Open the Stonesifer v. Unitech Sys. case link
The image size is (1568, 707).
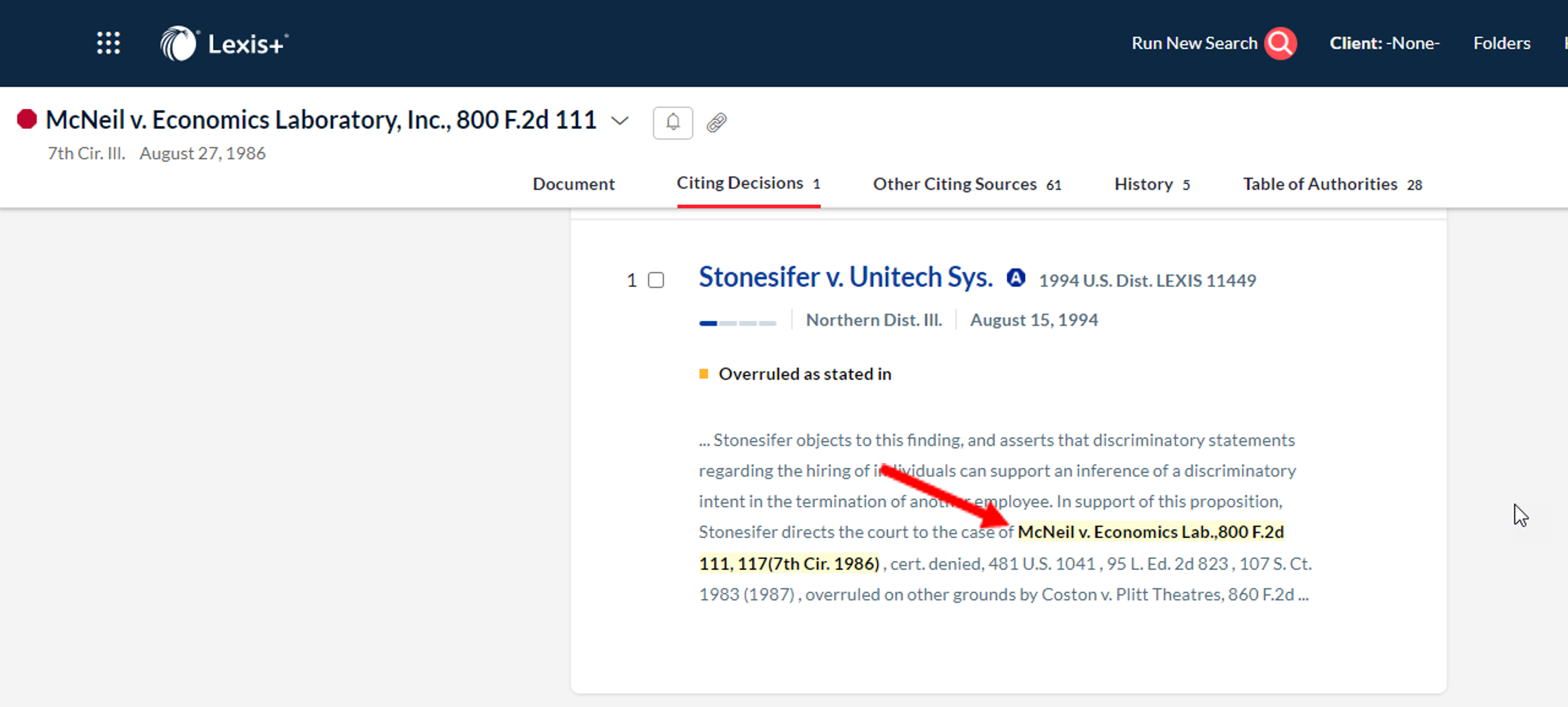click(x=845, y=277)
